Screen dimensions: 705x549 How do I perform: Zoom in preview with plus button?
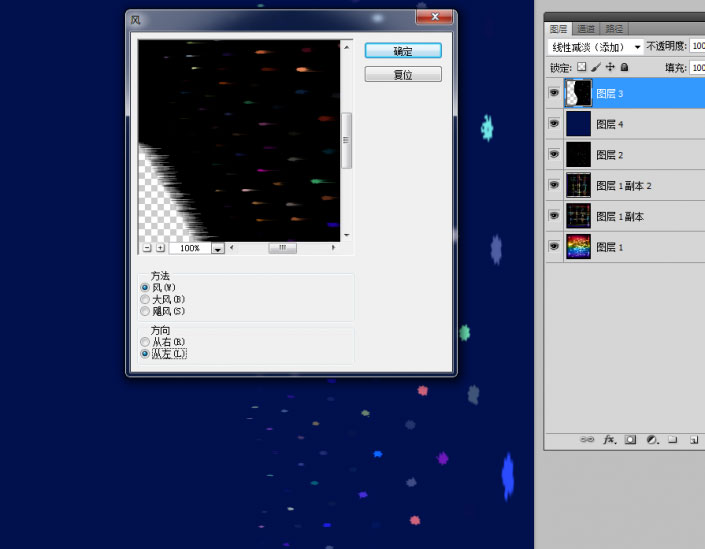[161, 248]
